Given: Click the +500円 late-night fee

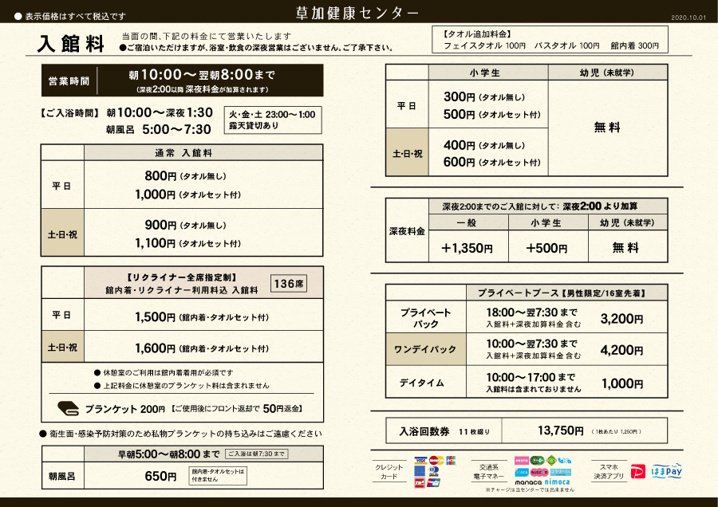Looking at the screenshot, I should pos(547,248).
